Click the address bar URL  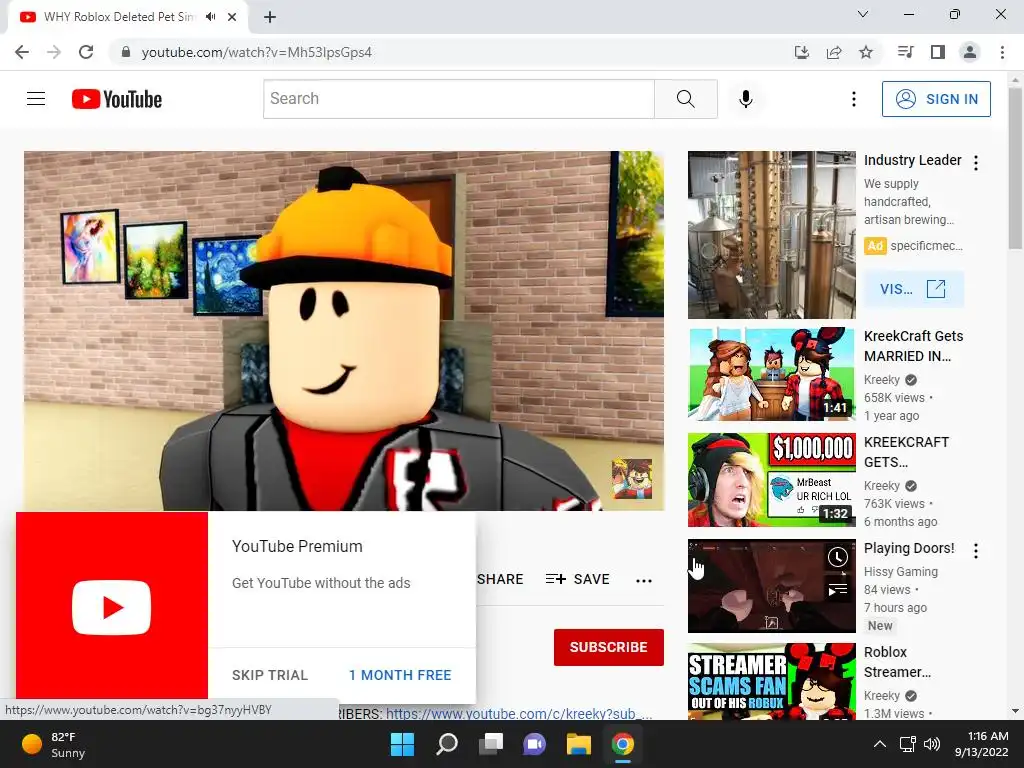(x=257, y=52)
